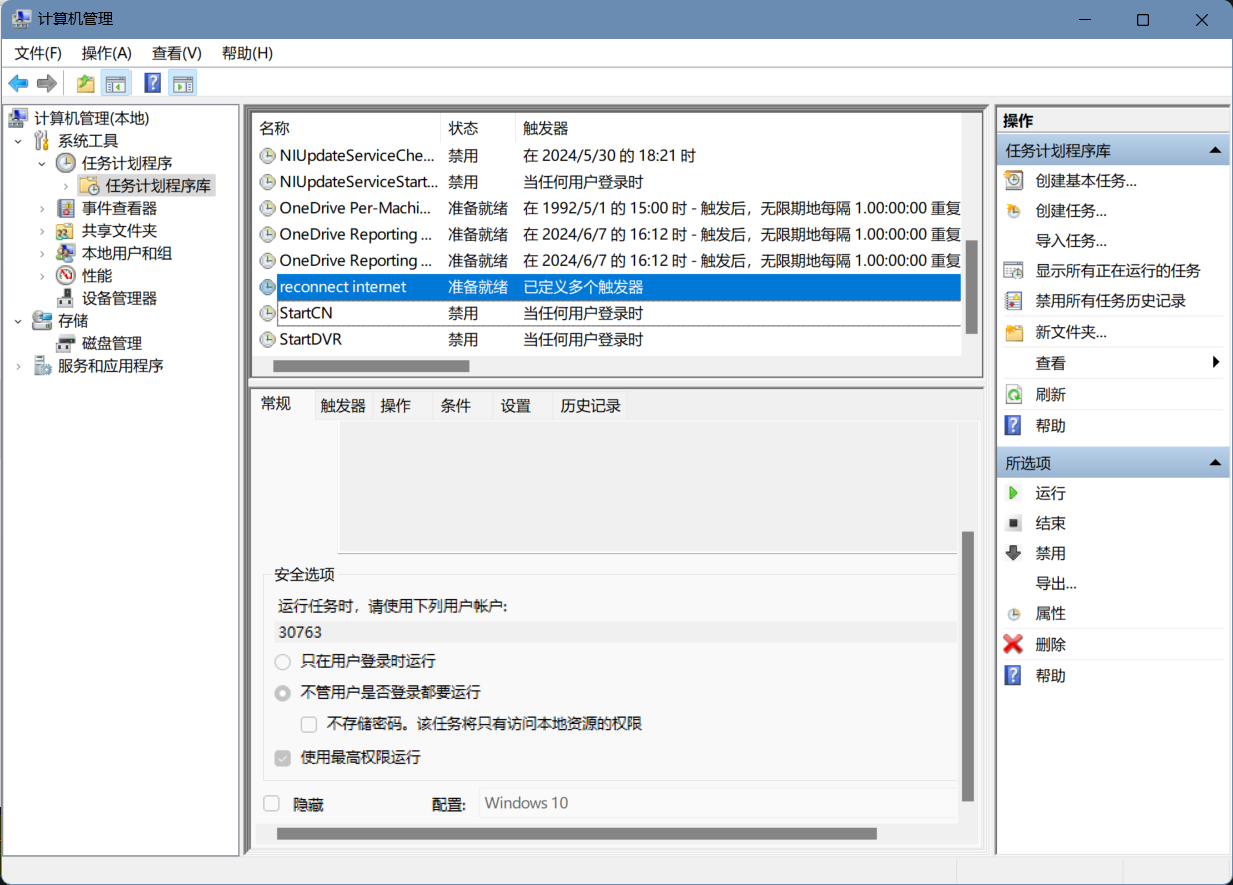Check the 隐藏 checkbox
Viewport: 1233px width, 885px height.
coord(271,804)
